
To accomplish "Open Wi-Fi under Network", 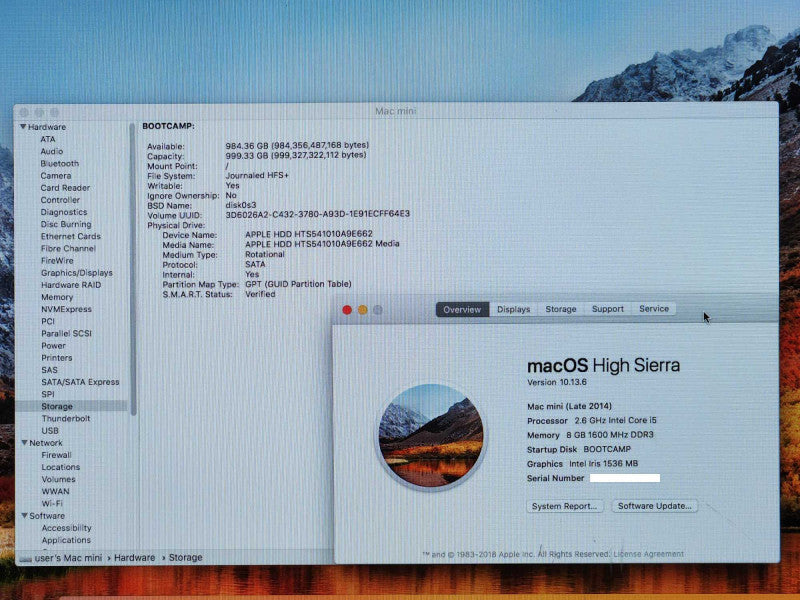I will click(52, 503).
